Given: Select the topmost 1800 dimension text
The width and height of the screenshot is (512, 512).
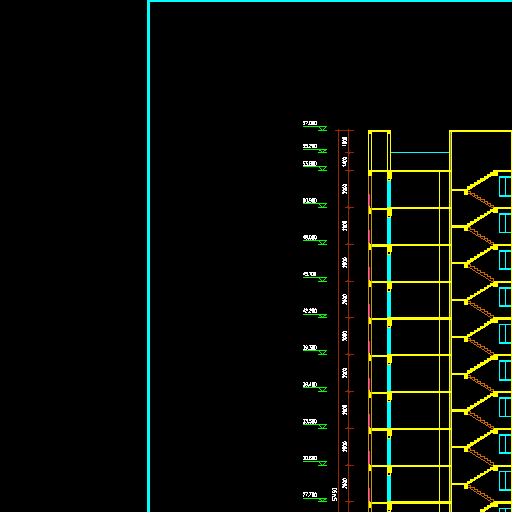Looking at the screenshot, I should (x=345, y=141).
